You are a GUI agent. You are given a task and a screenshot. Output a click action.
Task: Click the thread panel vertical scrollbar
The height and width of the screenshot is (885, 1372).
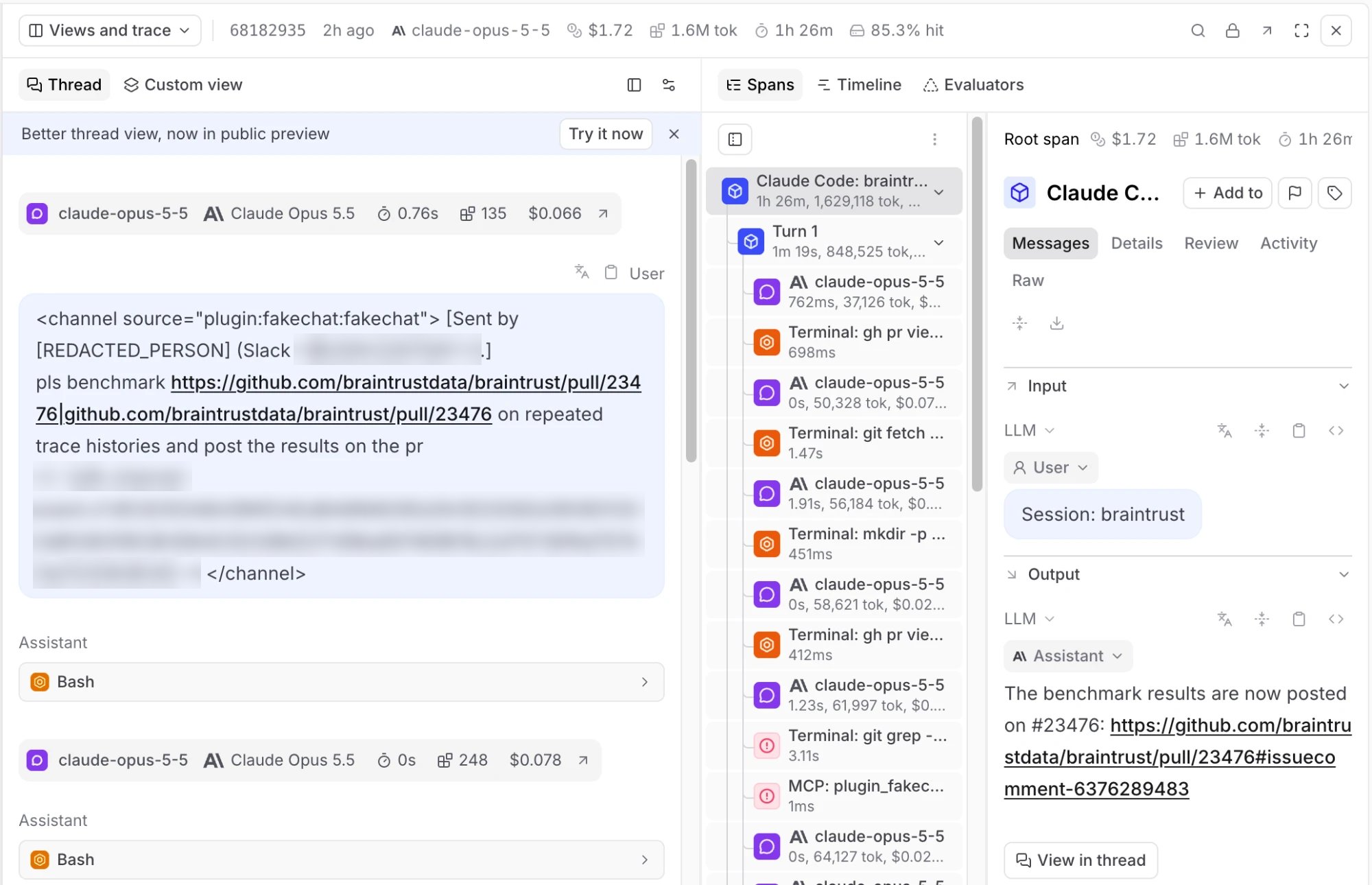coord(691,311)
